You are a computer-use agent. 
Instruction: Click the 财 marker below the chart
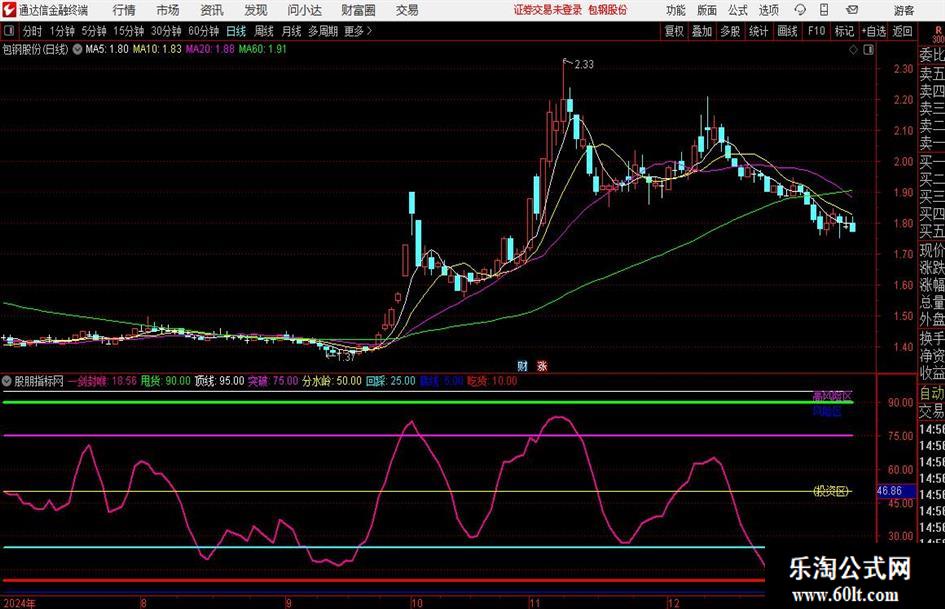coord(523,366)
